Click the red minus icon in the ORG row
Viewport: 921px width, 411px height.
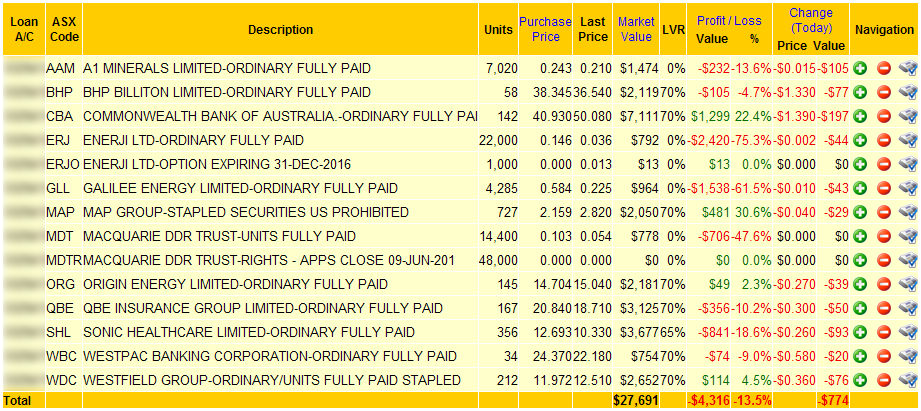click(x=884, y=285)
